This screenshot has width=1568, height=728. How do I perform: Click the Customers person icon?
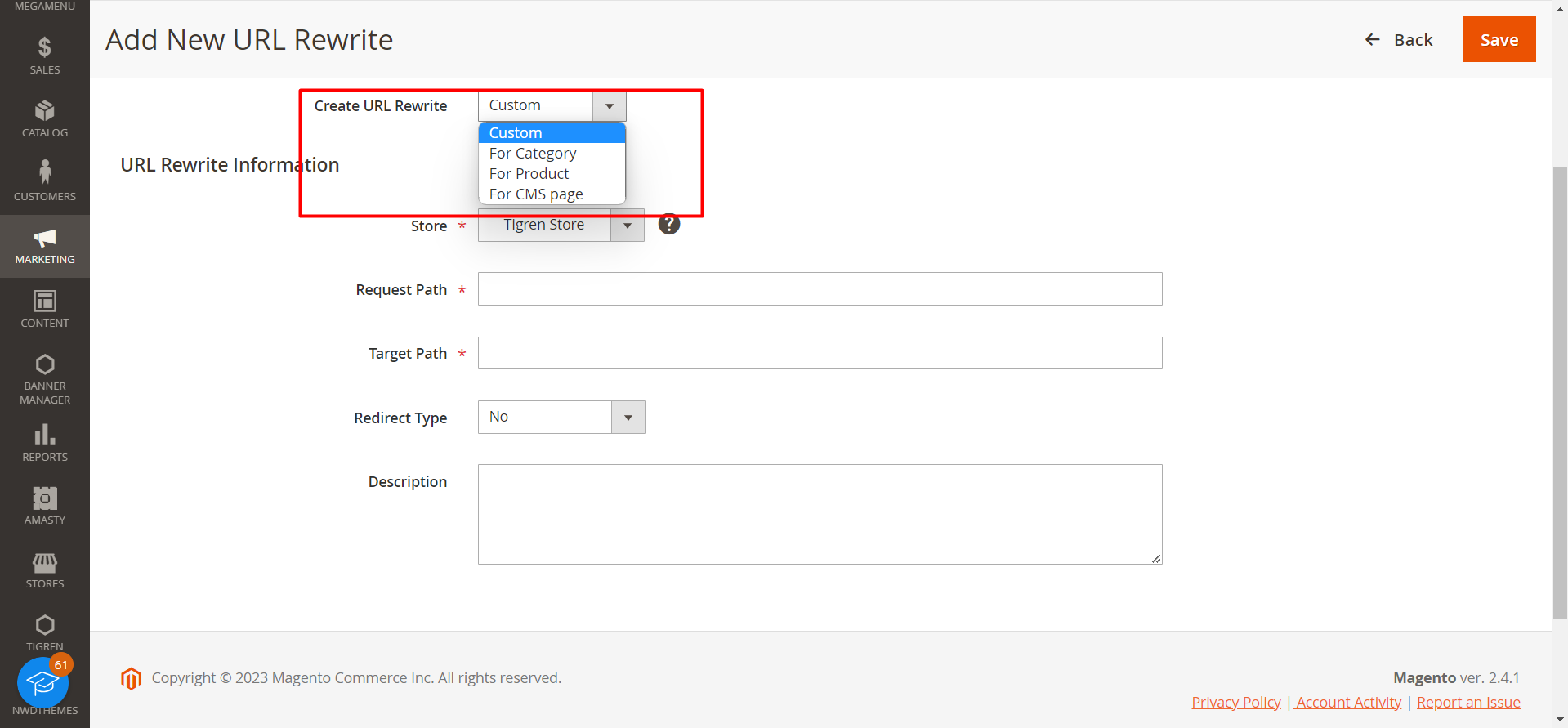tap(45, 172)
